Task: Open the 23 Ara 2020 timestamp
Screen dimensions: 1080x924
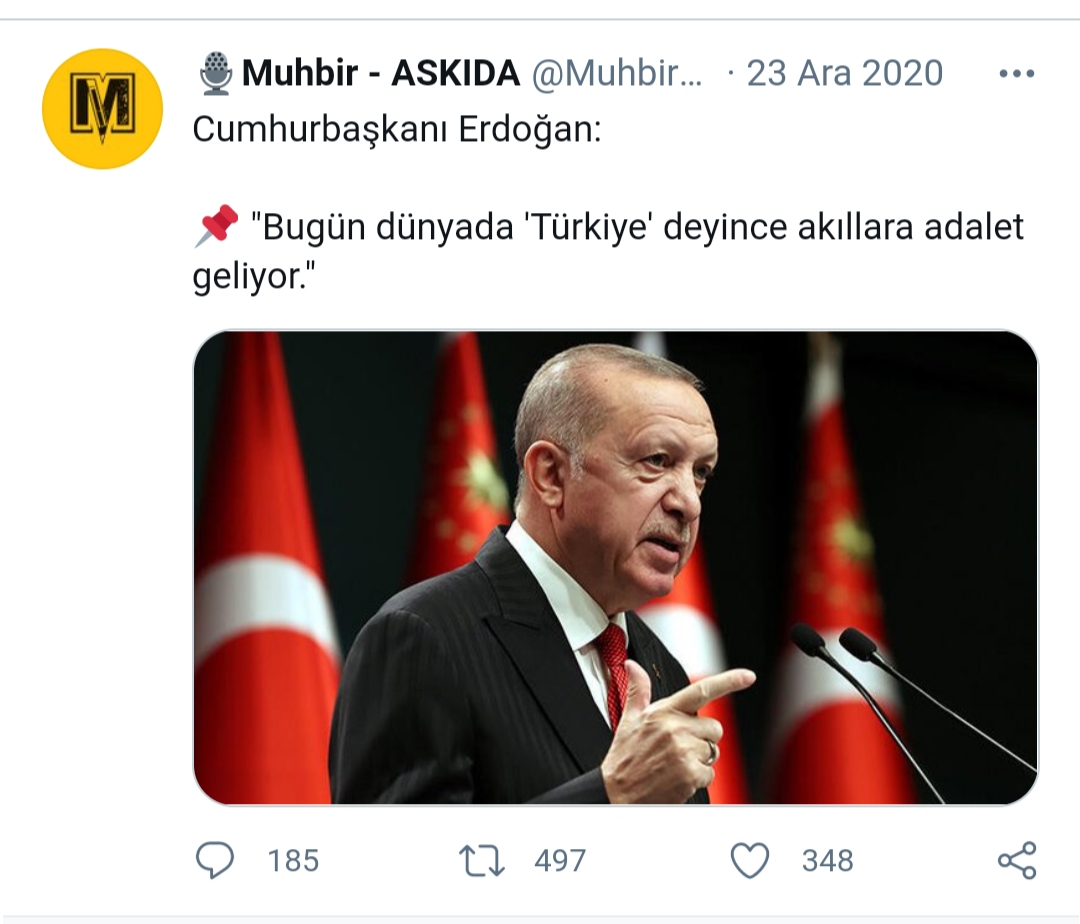Action: coord(844,73)
